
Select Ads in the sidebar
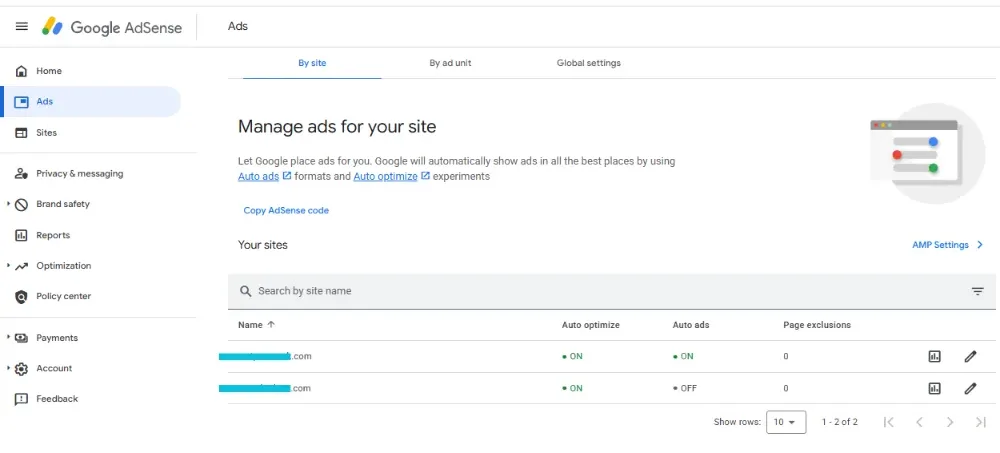91,101
